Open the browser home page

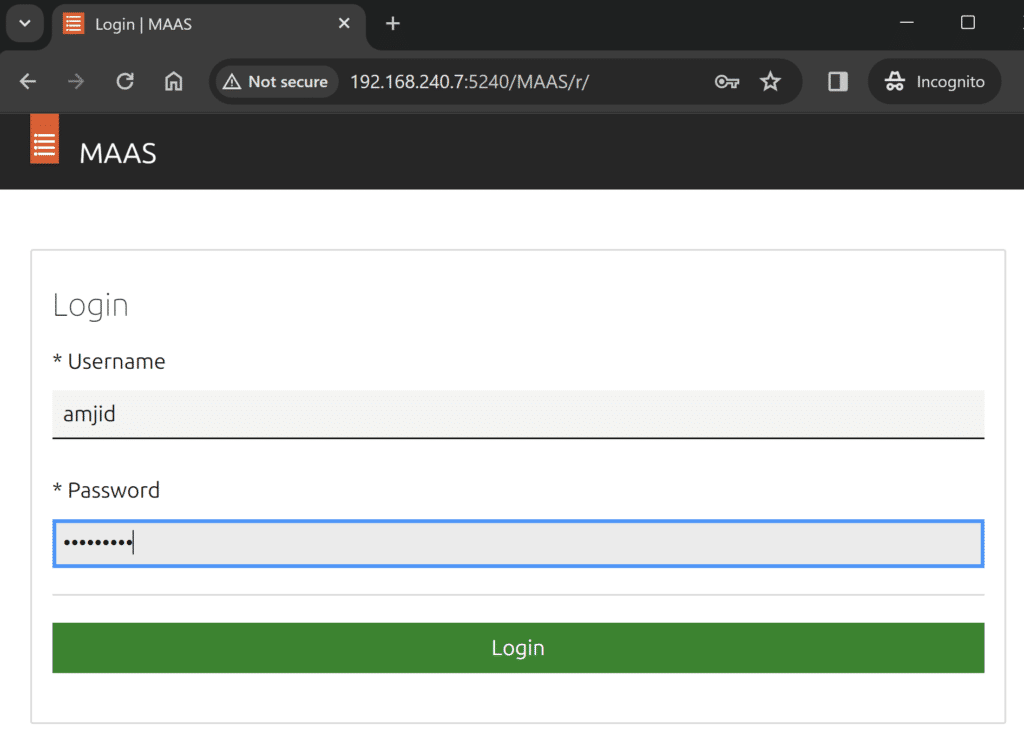[x=174, y=82]
